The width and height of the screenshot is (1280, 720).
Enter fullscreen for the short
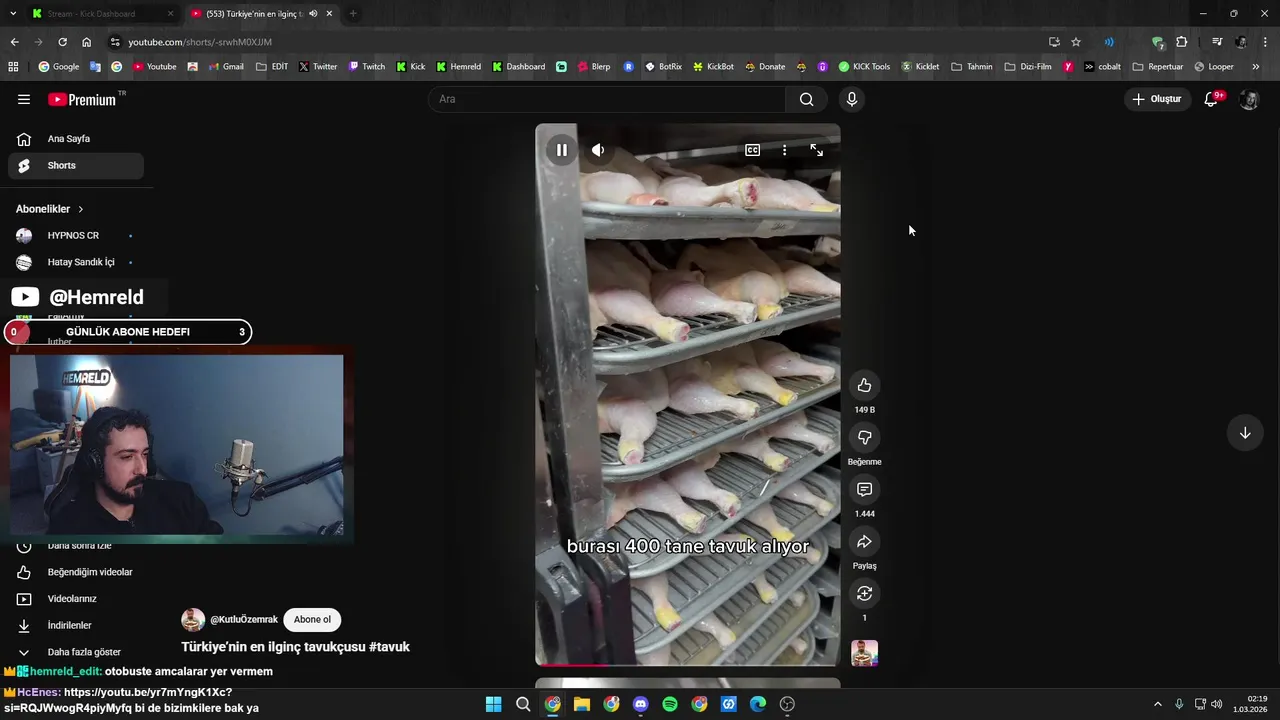pos(816,150)
